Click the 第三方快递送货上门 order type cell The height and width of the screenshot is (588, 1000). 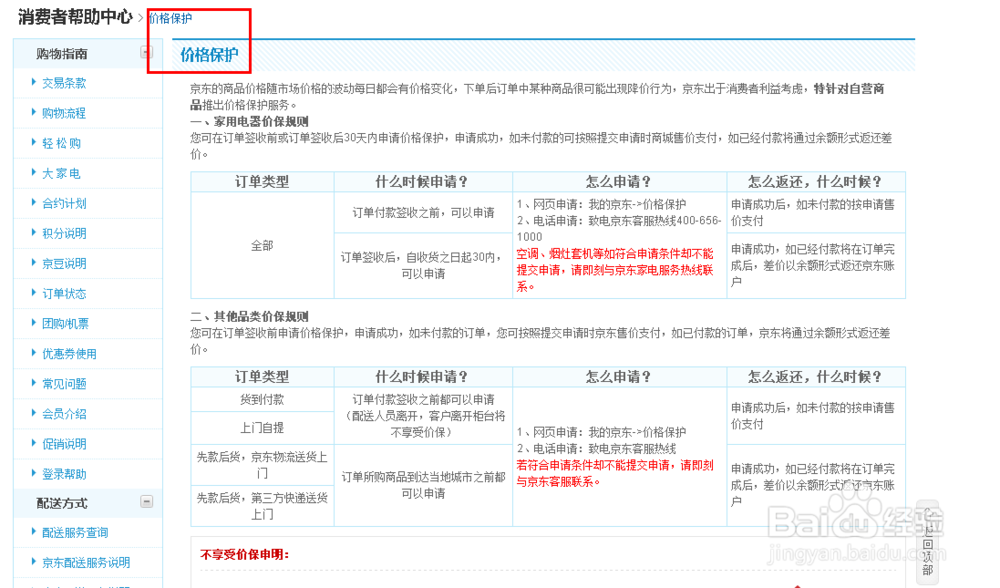pyautogui.click(x=262, y=506)
